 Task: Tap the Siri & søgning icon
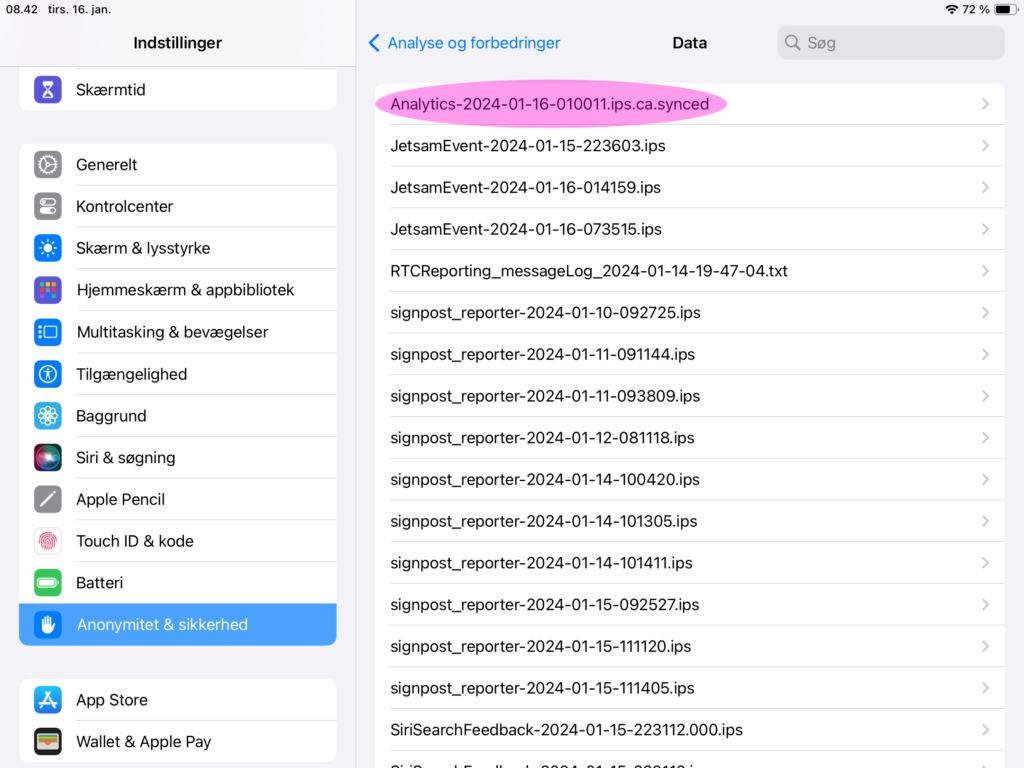pos(48,458)
